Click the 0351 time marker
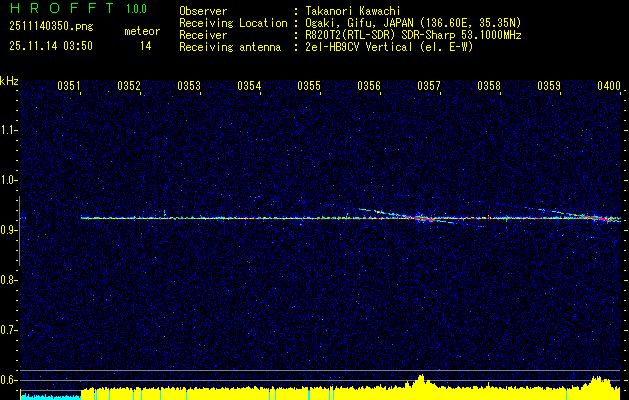The width and height of the screenshot is (629, 400). tap(69, 85)
